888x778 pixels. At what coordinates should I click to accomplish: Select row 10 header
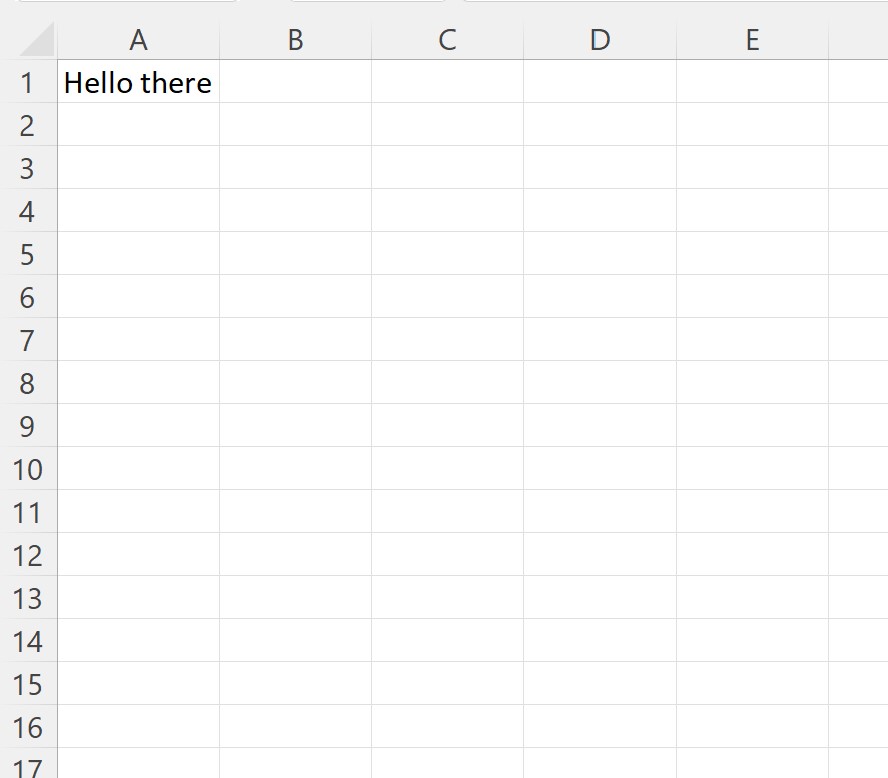click(28, 469)
